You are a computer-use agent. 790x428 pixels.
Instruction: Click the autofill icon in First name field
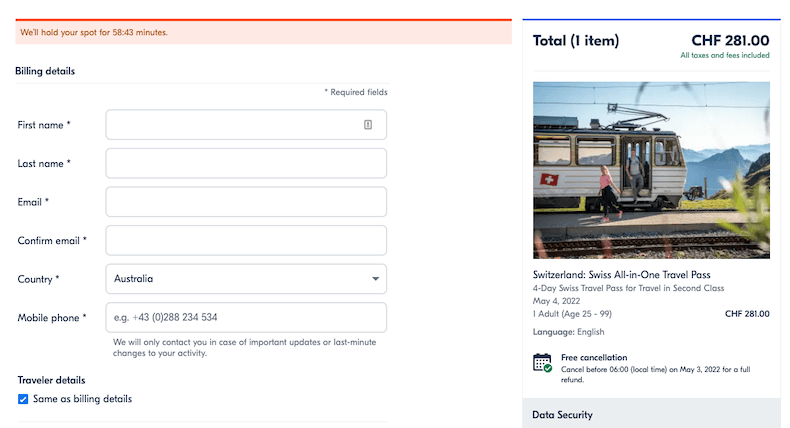tap(368, 125)
